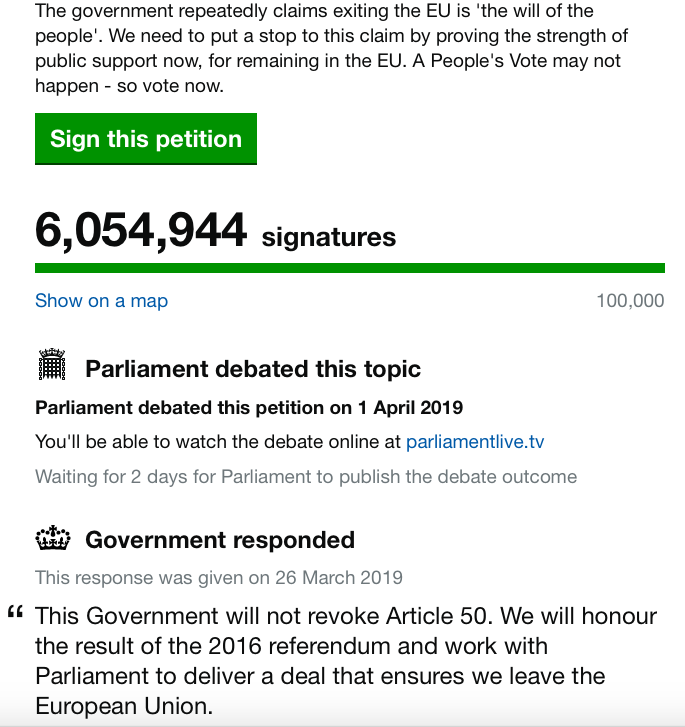Click the debate date line for 1 April 2019
This screenshot has width=685, height=727.
249,408
